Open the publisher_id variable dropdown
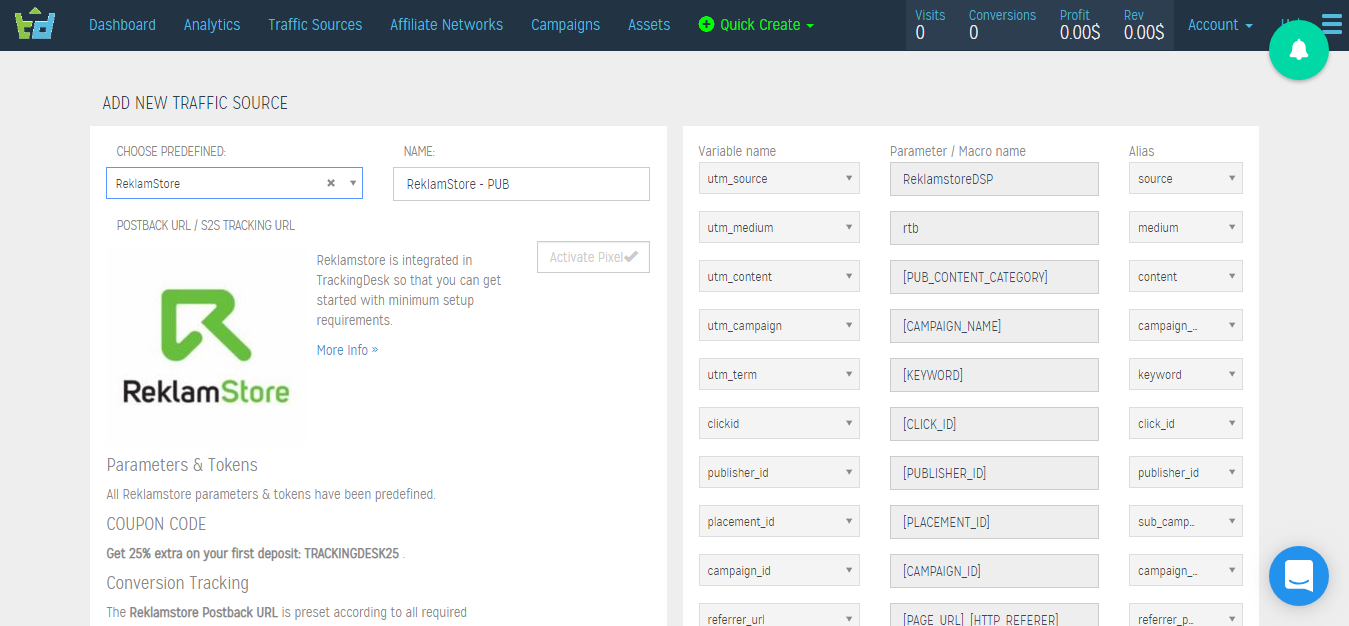This screenshot has height=626, width=1349. [779, 472]
